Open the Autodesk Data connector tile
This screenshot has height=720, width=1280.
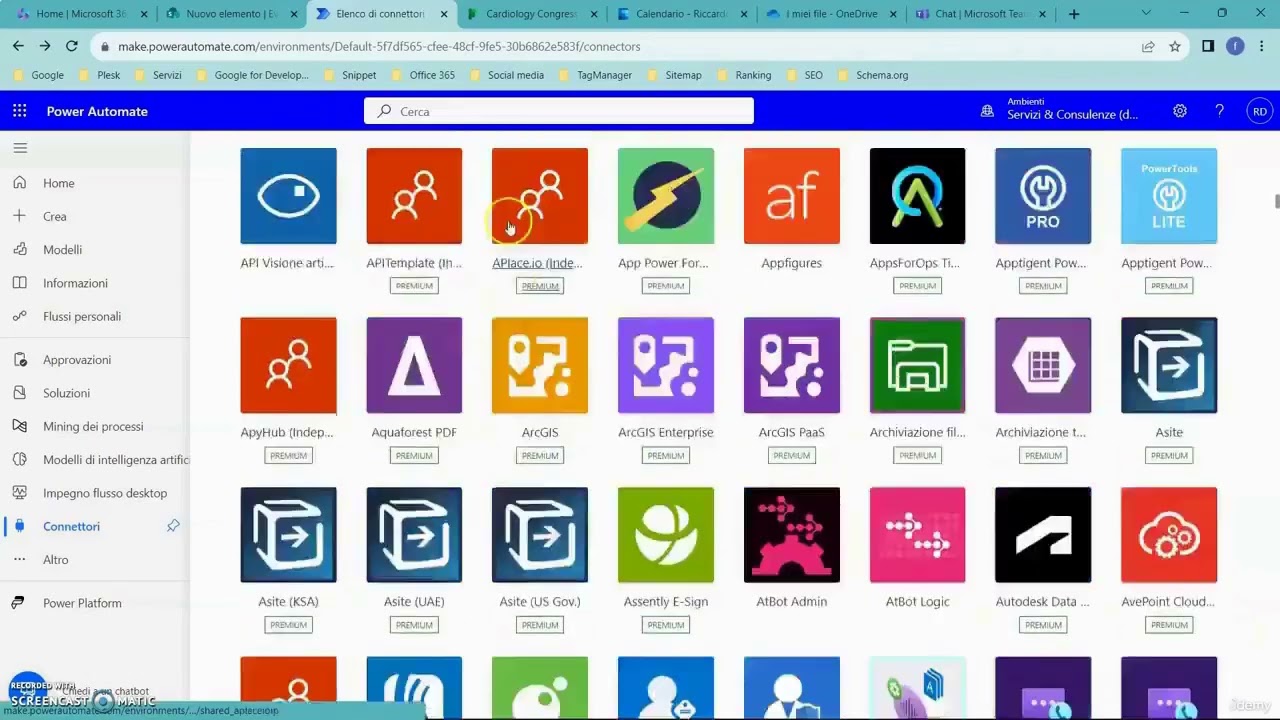tap(1043, 535)
